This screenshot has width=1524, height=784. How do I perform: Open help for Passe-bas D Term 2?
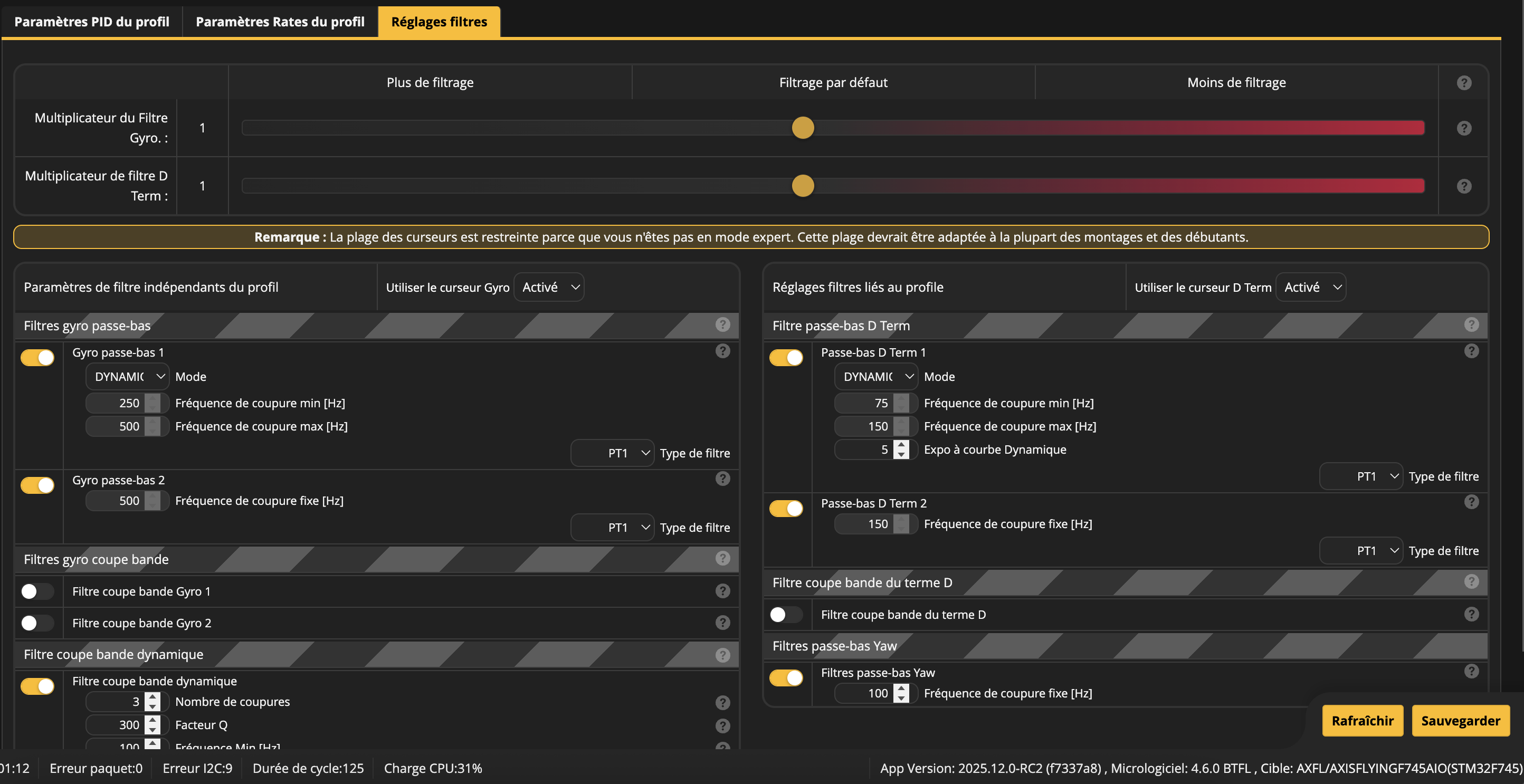(x=1471, y=502)
